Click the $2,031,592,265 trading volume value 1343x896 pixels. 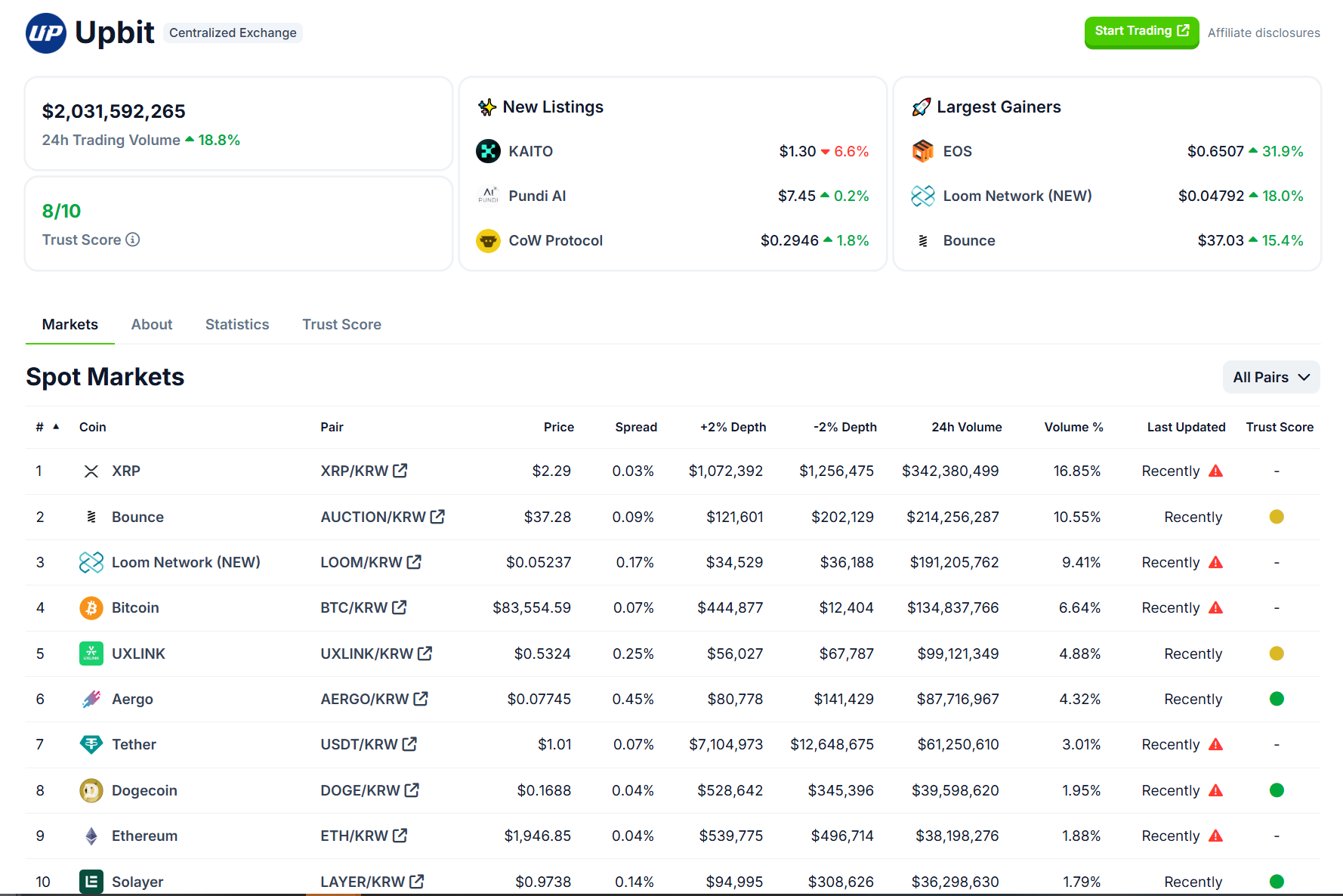[114, 111]
